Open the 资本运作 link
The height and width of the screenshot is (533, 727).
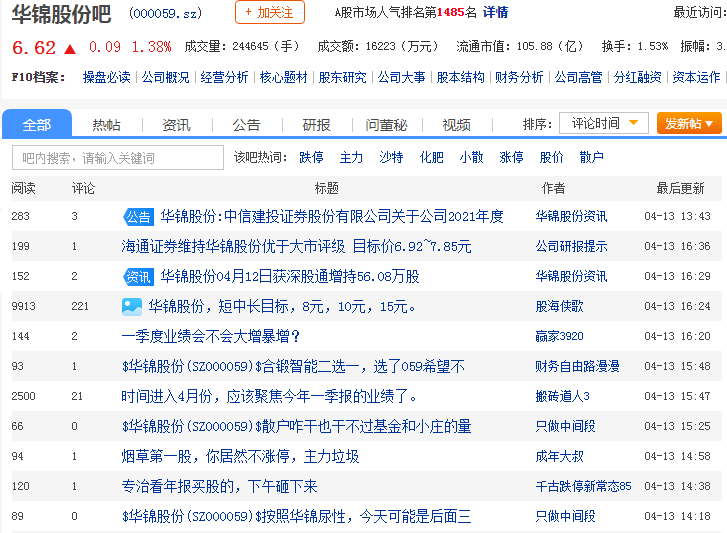696,77
